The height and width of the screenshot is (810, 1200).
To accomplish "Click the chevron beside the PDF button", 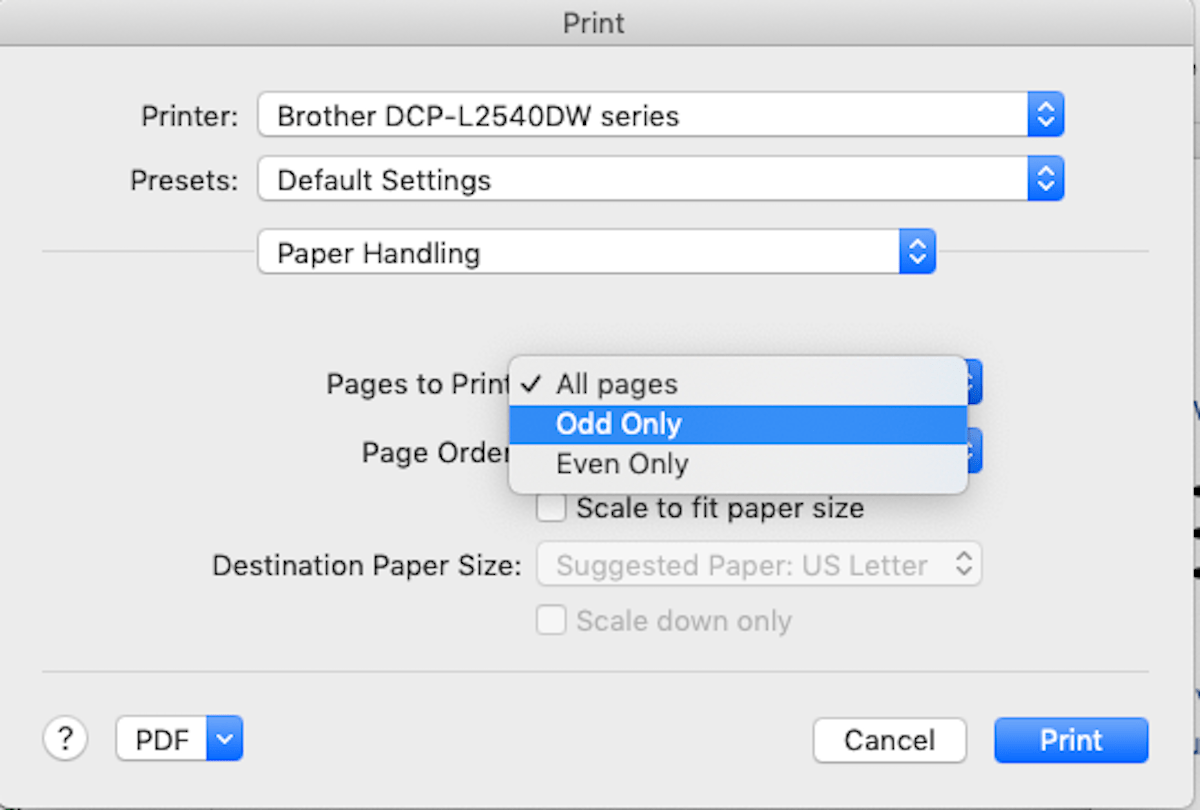I will [224, 738].
